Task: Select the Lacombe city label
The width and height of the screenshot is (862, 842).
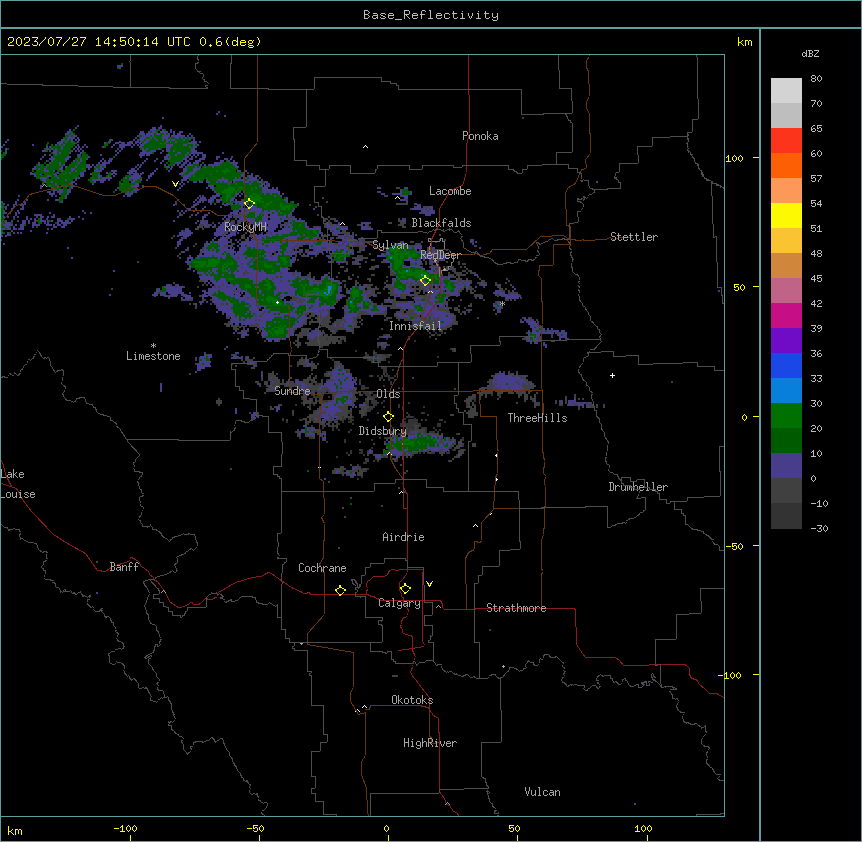Action: 450,191
